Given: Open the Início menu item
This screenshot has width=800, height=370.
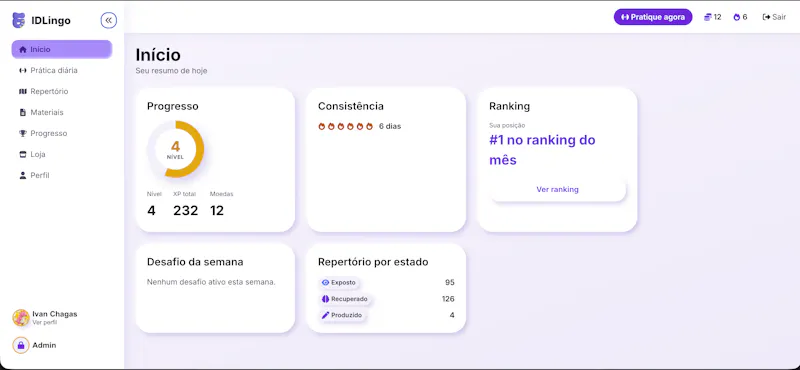Looking at the screenshot, I should pyautogui.click(x=62, y=50).
